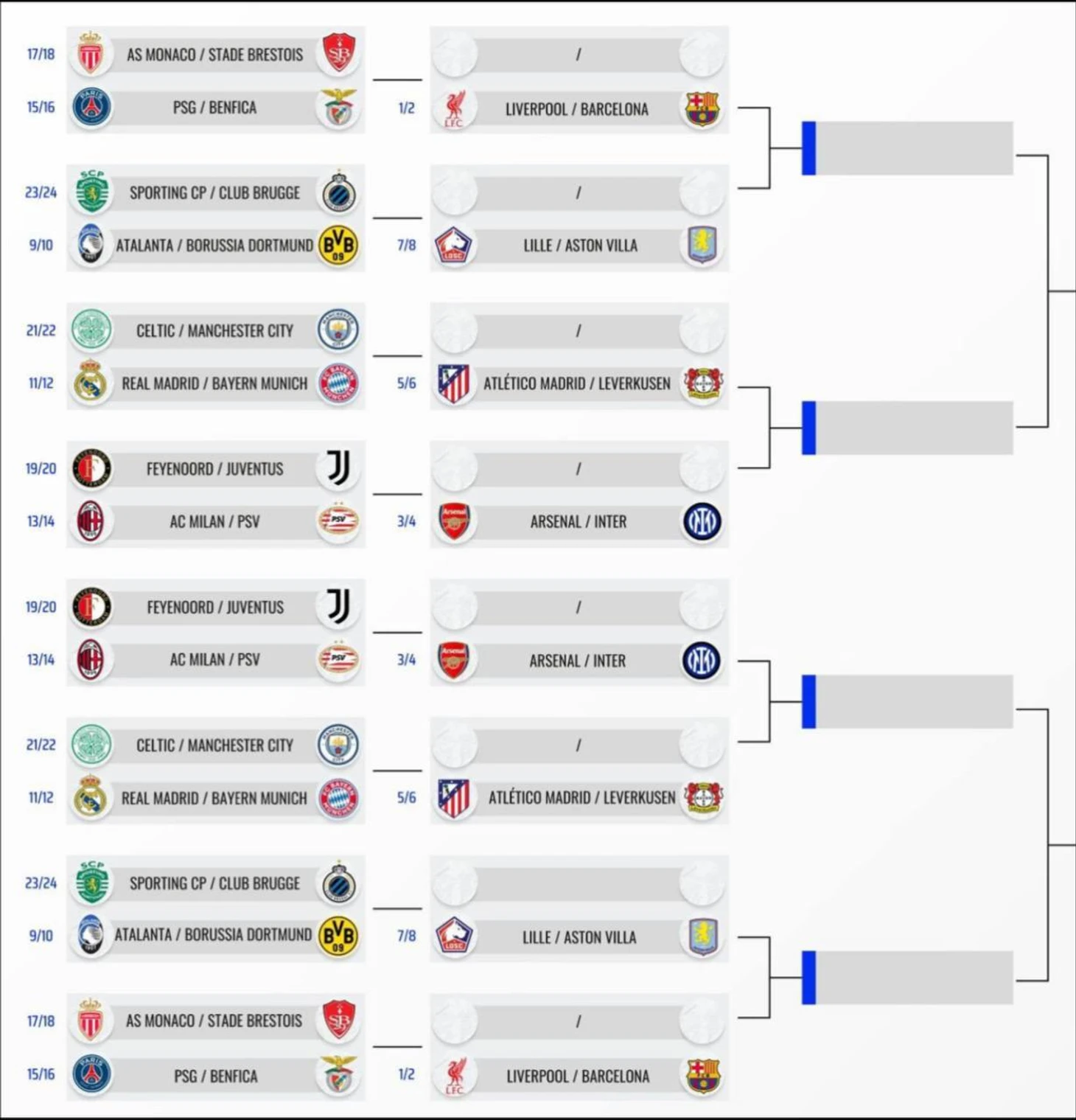Click the empty slot without slash above lower Lille / Aston Villa
Screen dimensions: 1076x1120
pos(579,882)
